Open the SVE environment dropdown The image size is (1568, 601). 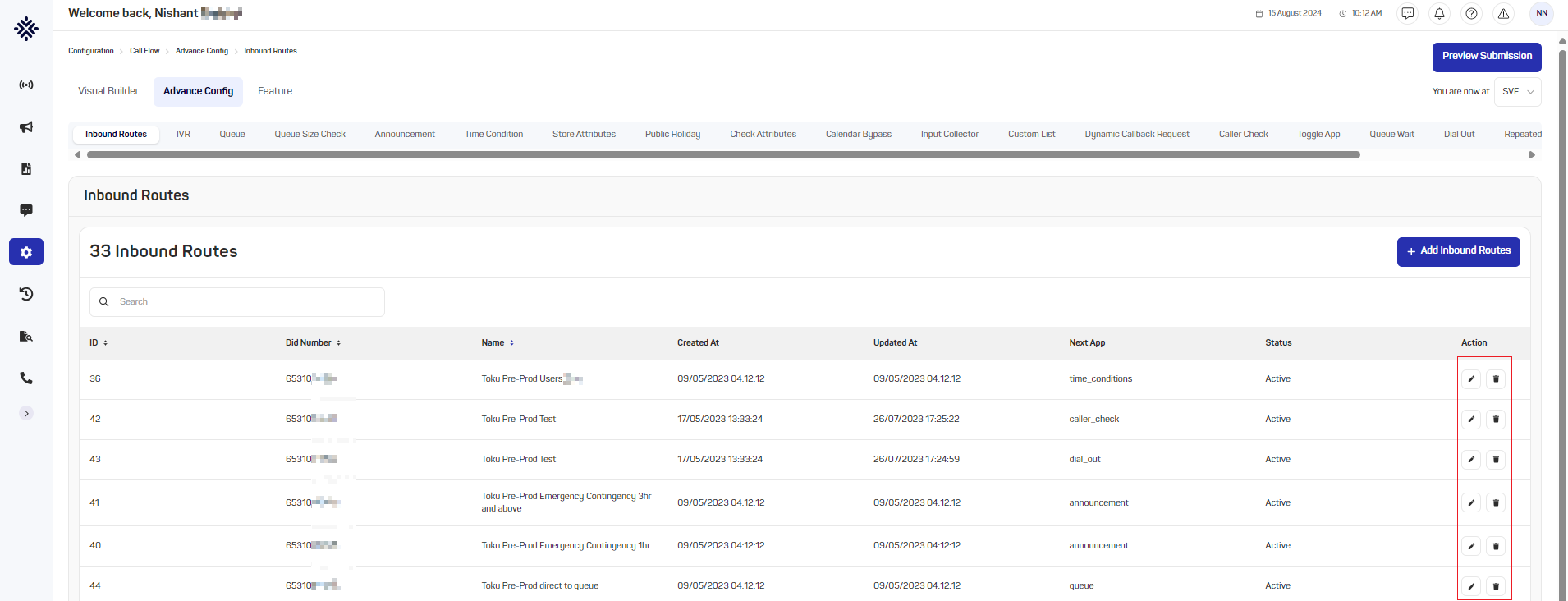[x=1518, y=92]
